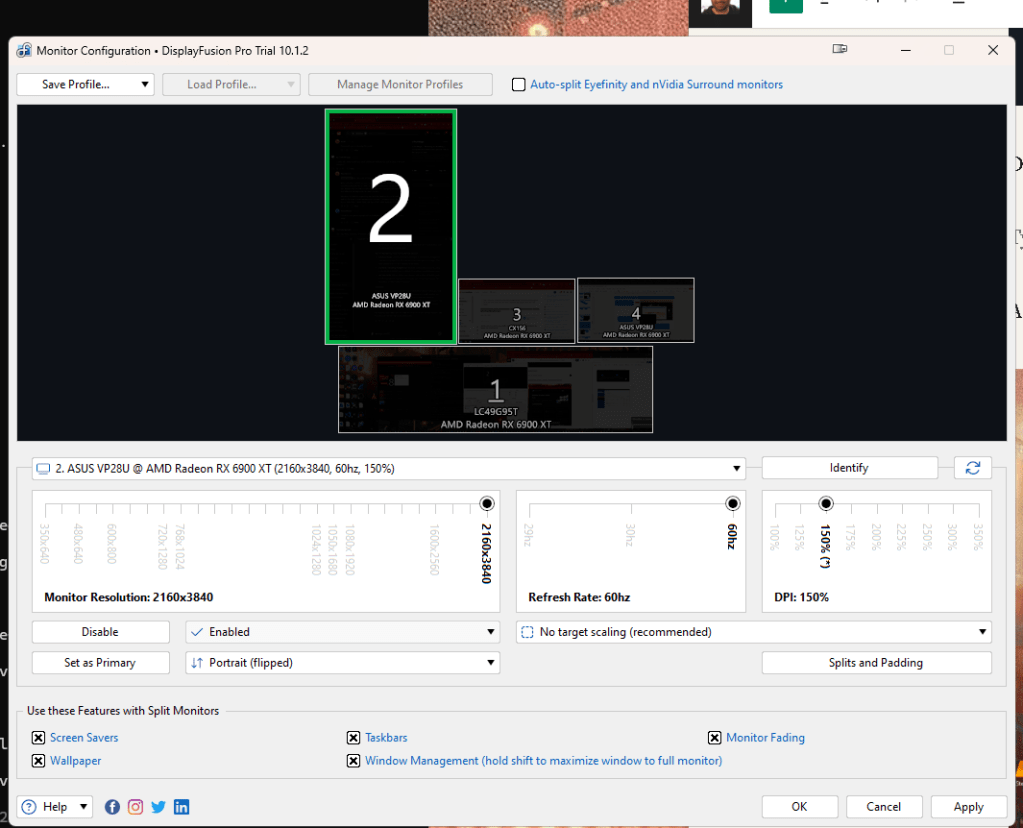Click the refresh rate slider handle

click(733, 504)
